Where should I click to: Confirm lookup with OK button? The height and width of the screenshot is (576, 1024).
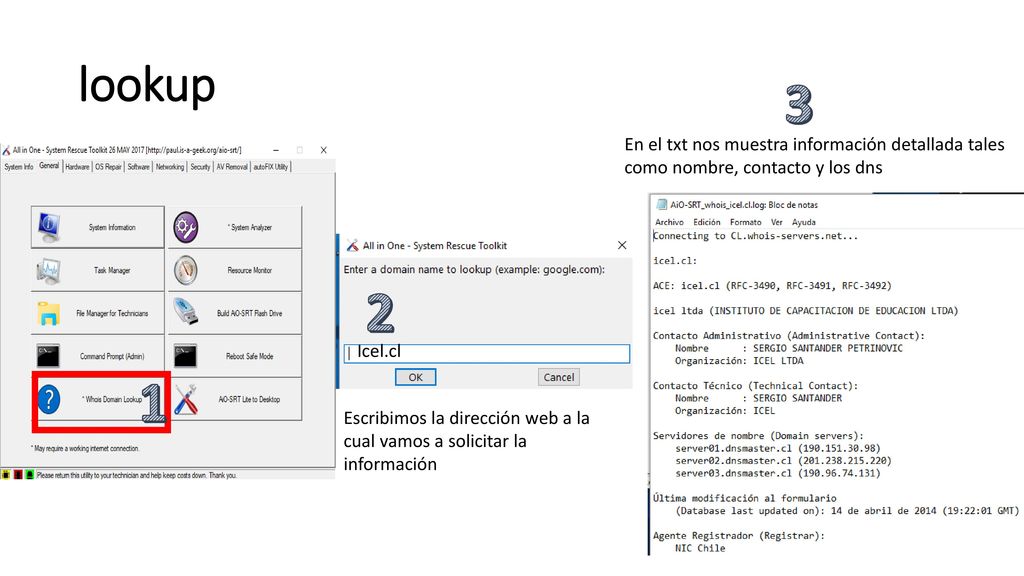(415, 377)
